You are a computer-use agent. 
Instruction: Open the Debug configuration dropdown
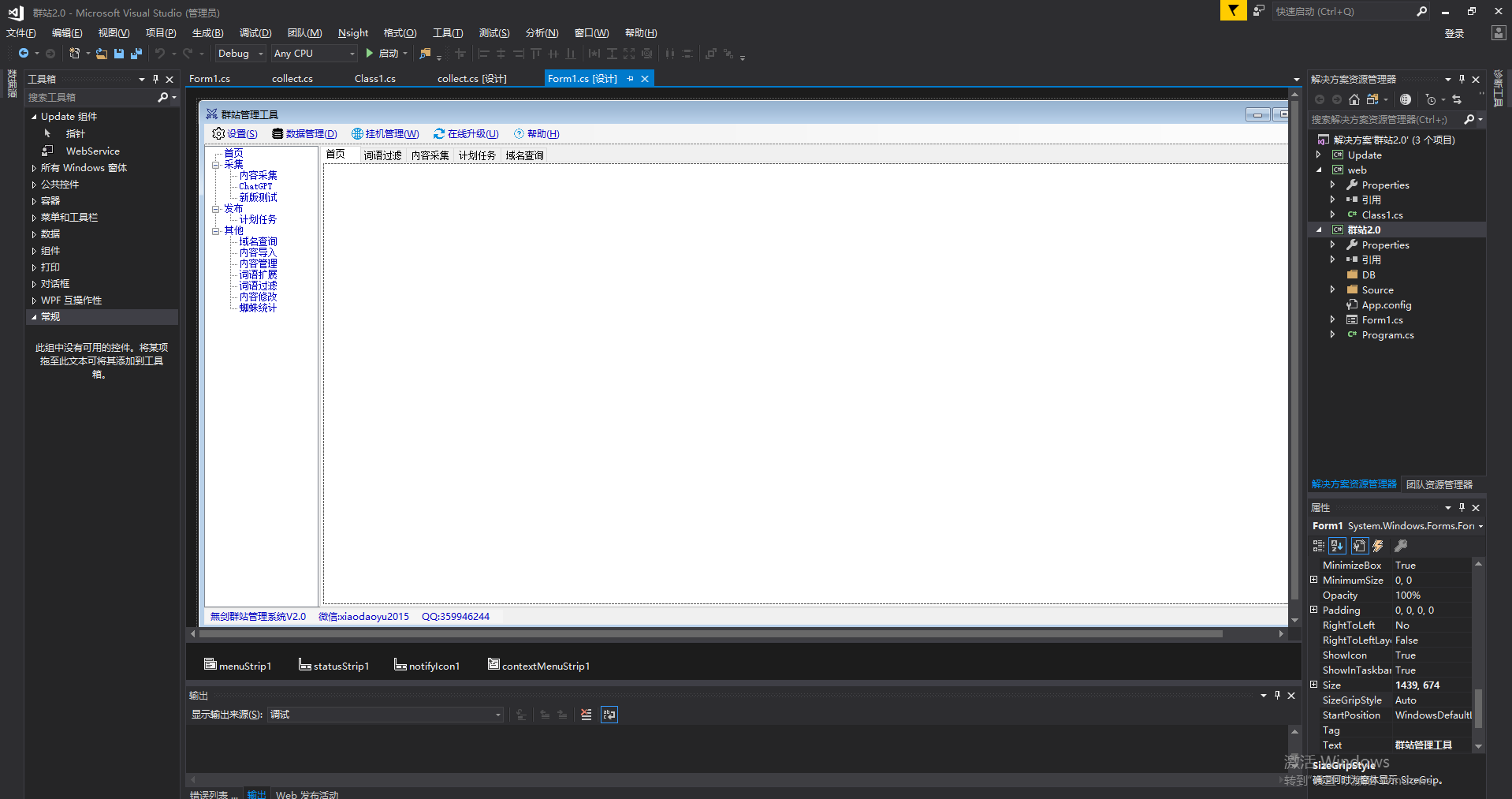click(240, 54)
